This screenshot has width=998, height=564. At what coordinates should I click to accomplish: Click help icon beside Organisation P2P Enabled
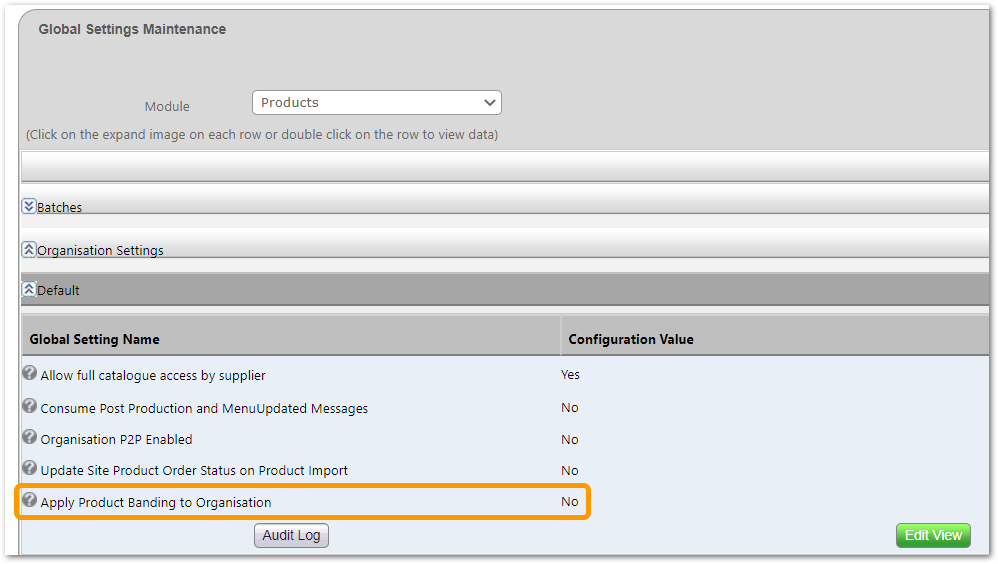29,437
